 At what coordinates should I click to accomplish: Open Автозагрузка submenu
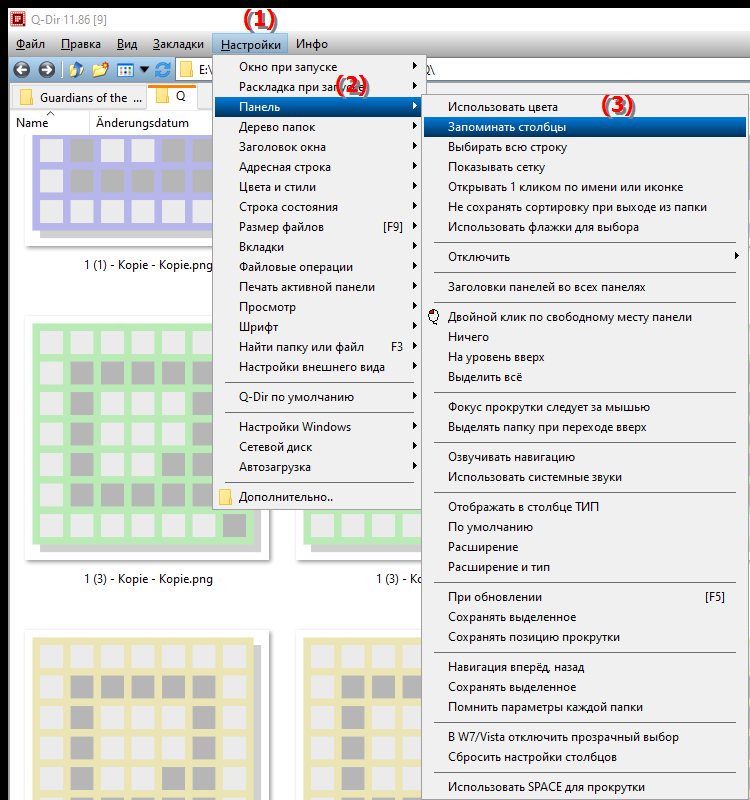tap(317, 467)
